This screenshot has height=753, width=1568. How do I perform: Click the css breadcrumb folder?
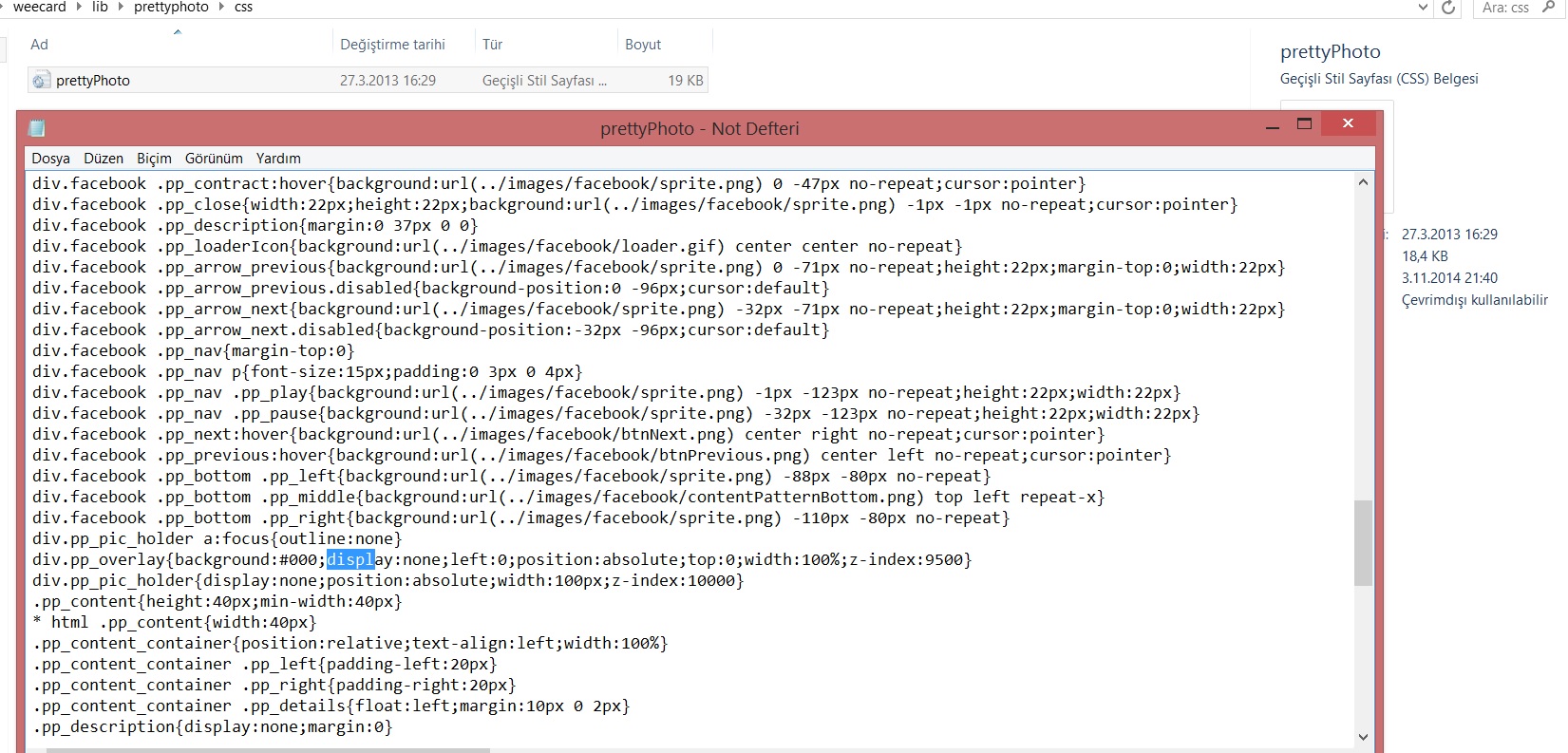click(243, 7)
